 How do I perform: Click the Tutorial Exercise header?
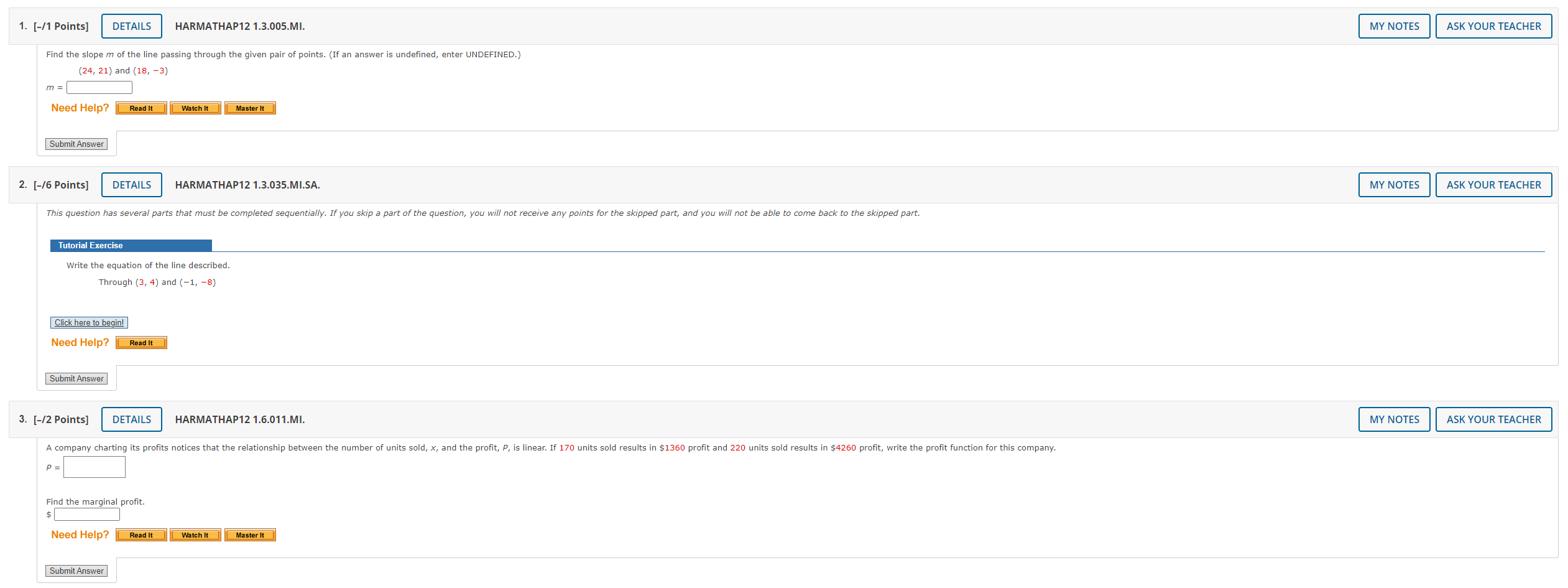coord(131,246)
